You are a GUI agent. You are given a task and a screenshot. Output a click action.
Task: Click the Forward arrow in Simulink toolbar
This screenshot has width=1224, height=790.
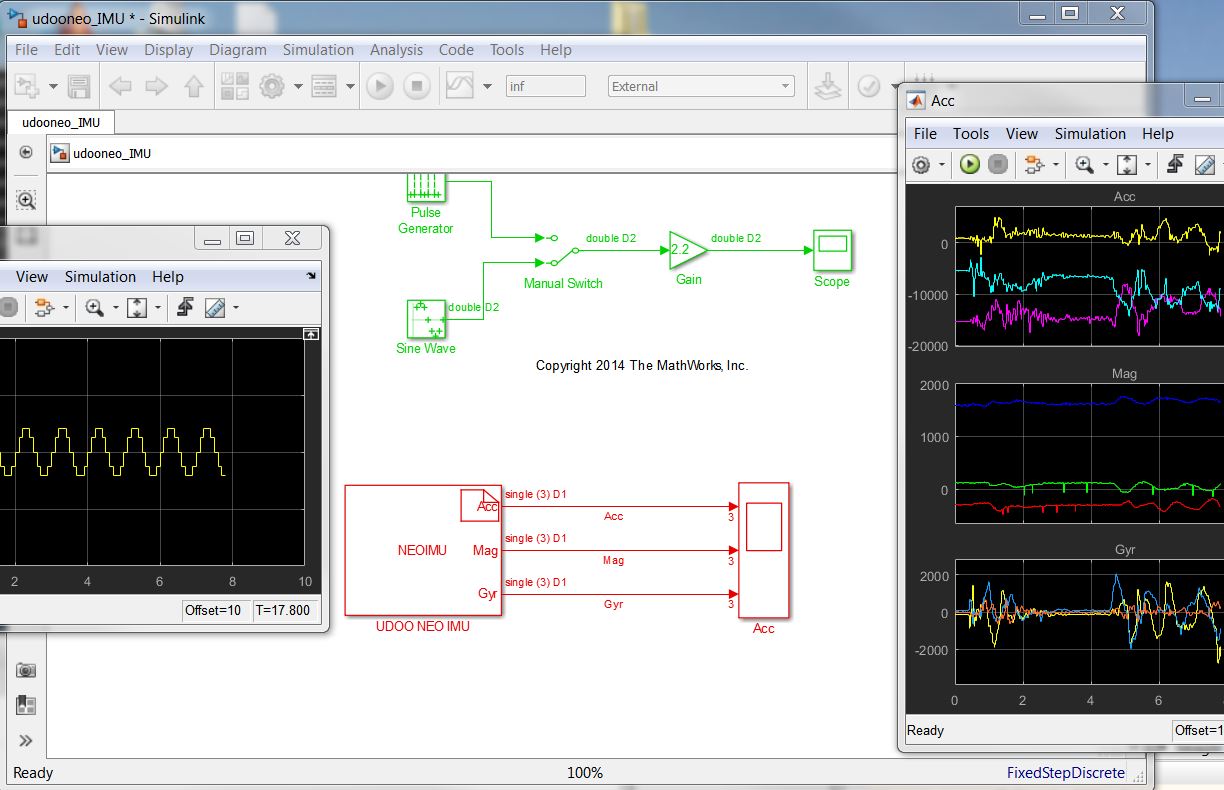[157, 86]
